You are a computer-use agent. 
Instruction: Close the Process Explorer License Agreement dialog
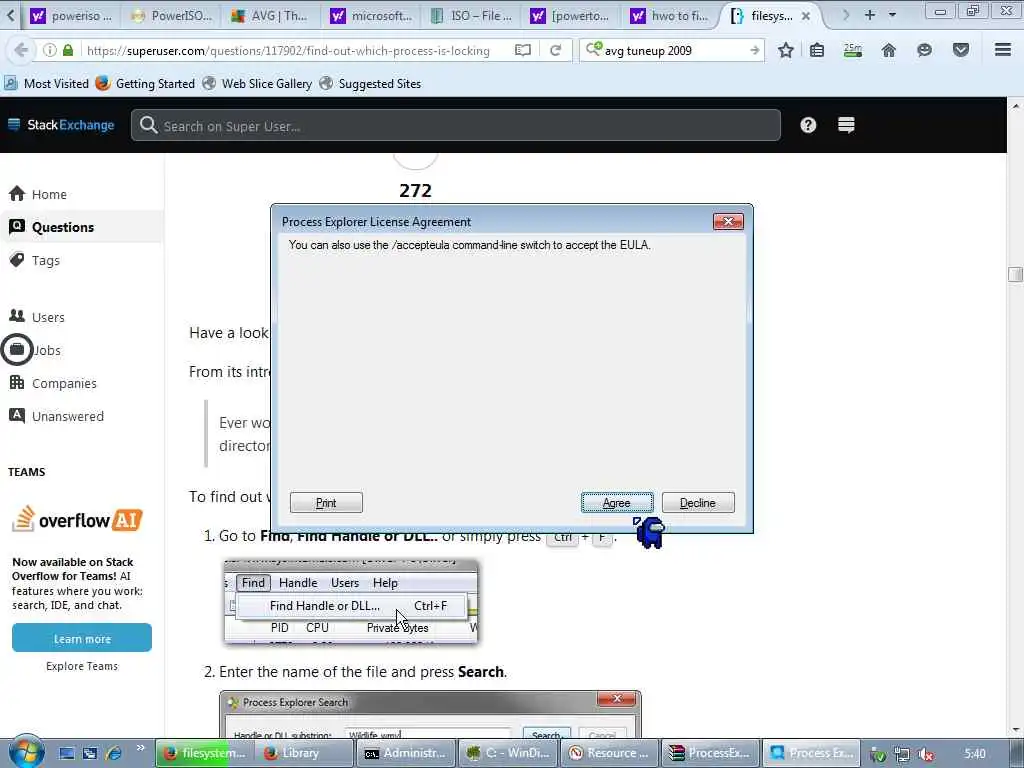click(728, 221)
